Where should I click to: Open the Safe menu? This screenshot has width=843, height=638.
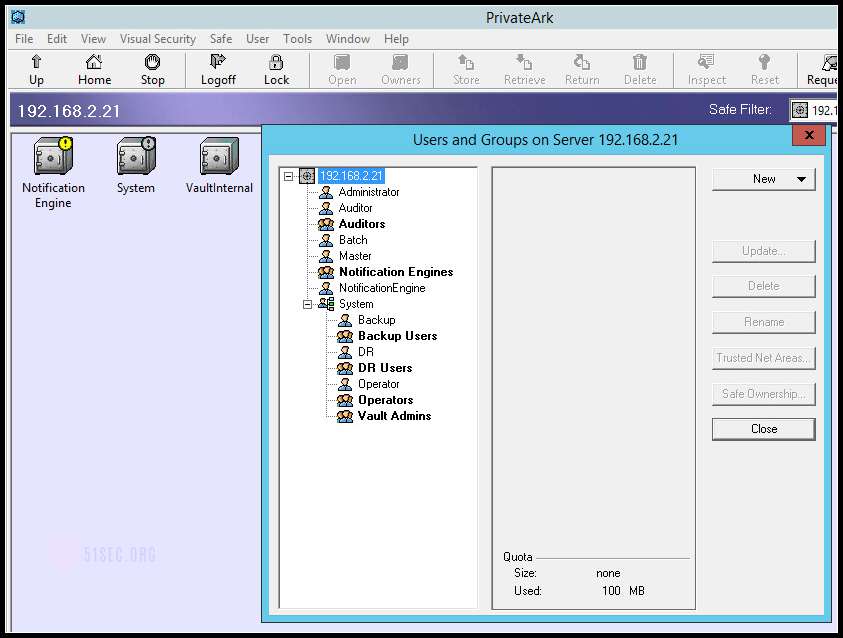pyautogui.click(x=221, y=39)
